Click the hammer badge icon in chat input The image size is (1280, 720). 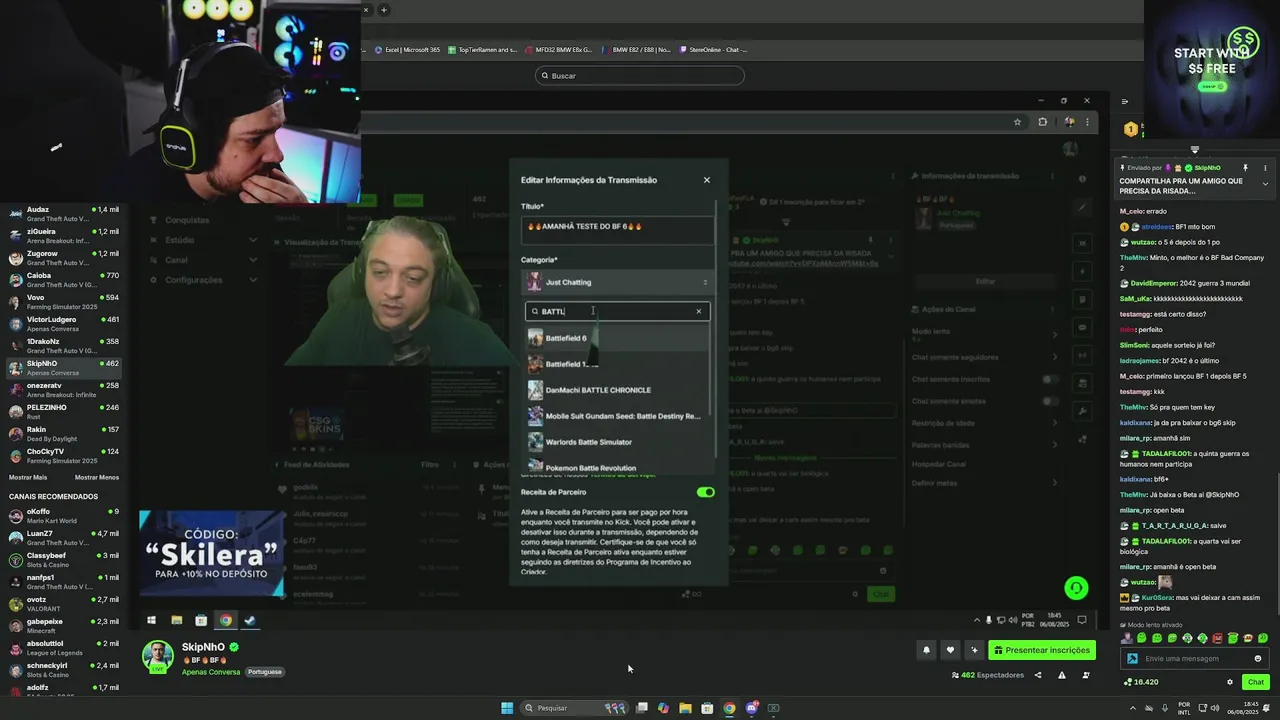click(1132, 659)
